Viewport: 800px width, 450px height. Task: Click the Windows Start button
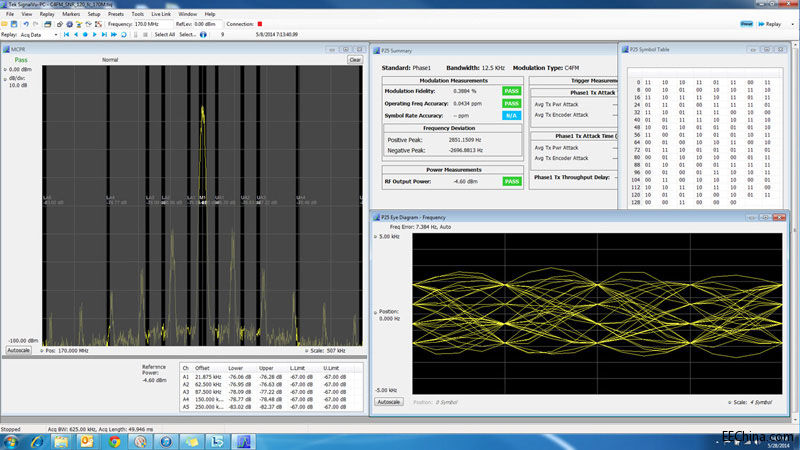tap(11, 441)
